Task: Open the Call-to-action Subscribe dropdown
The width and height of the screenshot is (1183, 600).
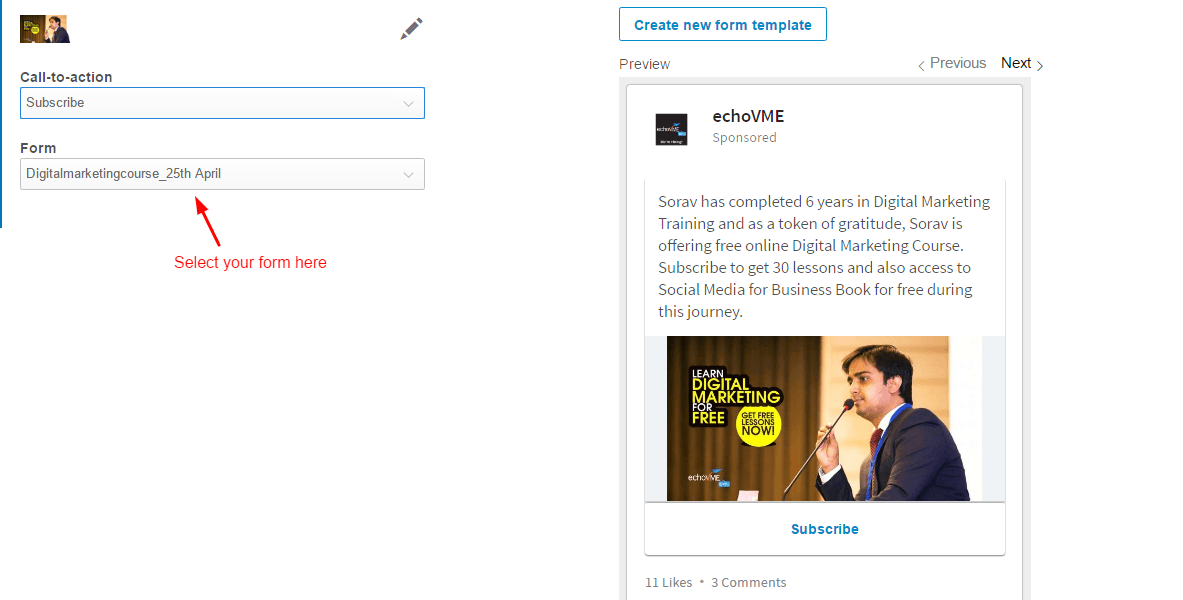Action: coord(223,103)
